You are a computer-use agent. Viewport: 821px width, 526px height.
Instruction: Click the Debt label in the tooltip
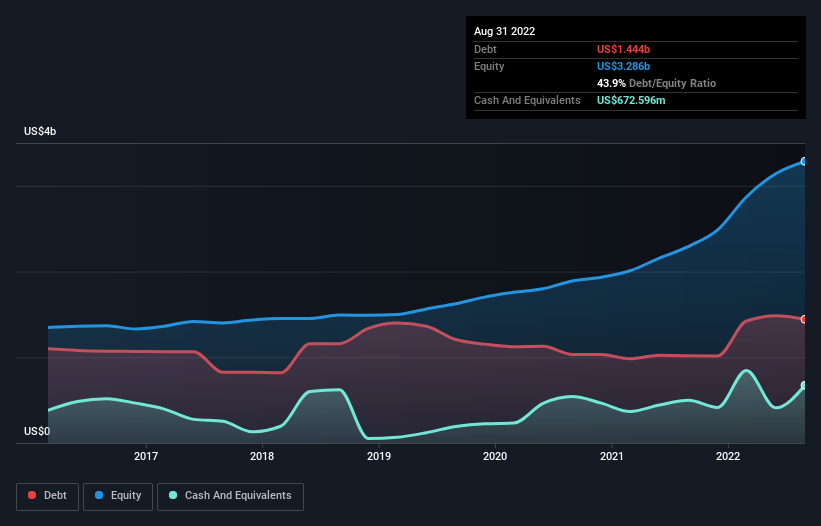[485, 49]
